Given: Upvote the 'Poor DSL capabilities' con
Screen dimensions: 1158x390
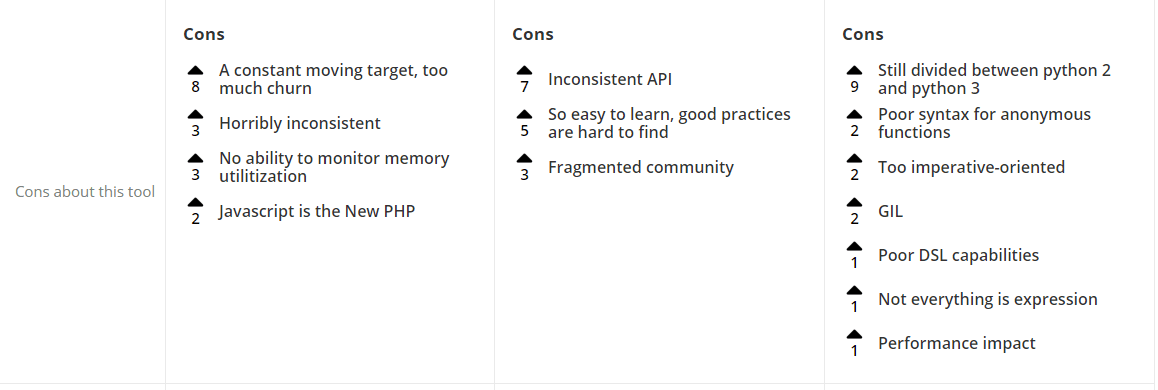Looking at the screenshot, I should pyautogui.click(x=854, y=246).
